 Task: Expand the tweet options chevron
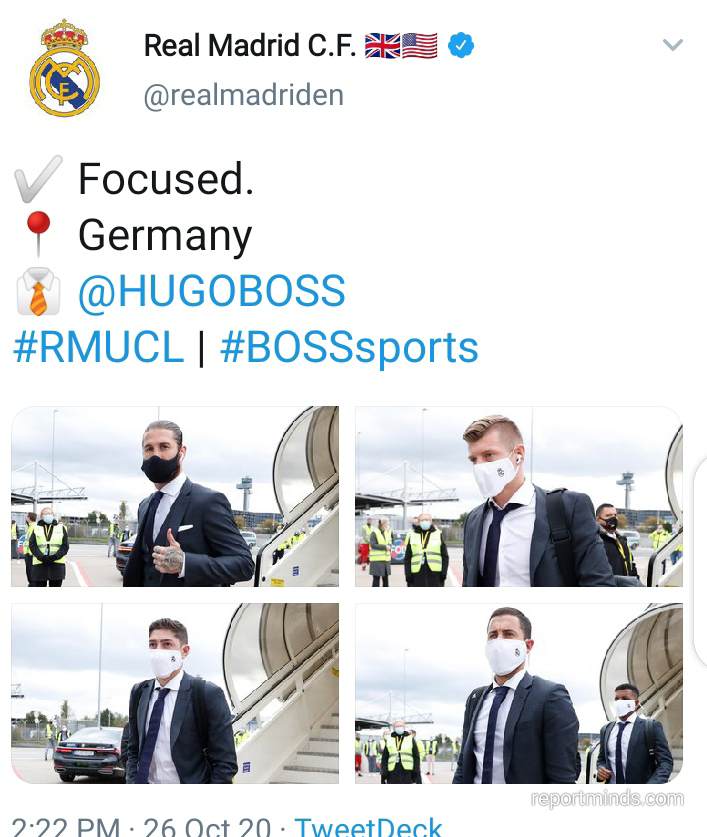coord(672,45)
